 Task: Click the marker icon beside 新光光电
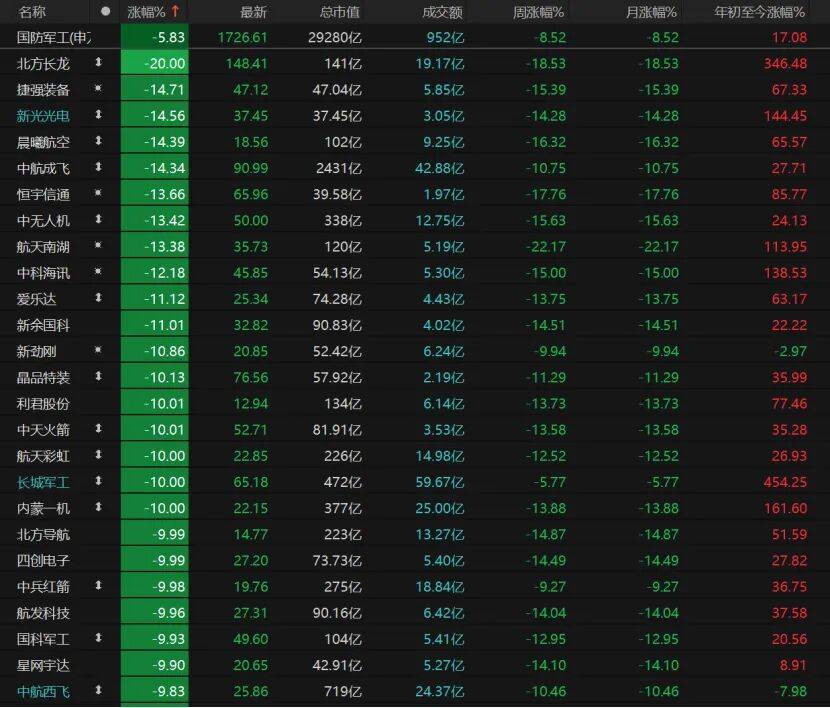pos(98,115)
